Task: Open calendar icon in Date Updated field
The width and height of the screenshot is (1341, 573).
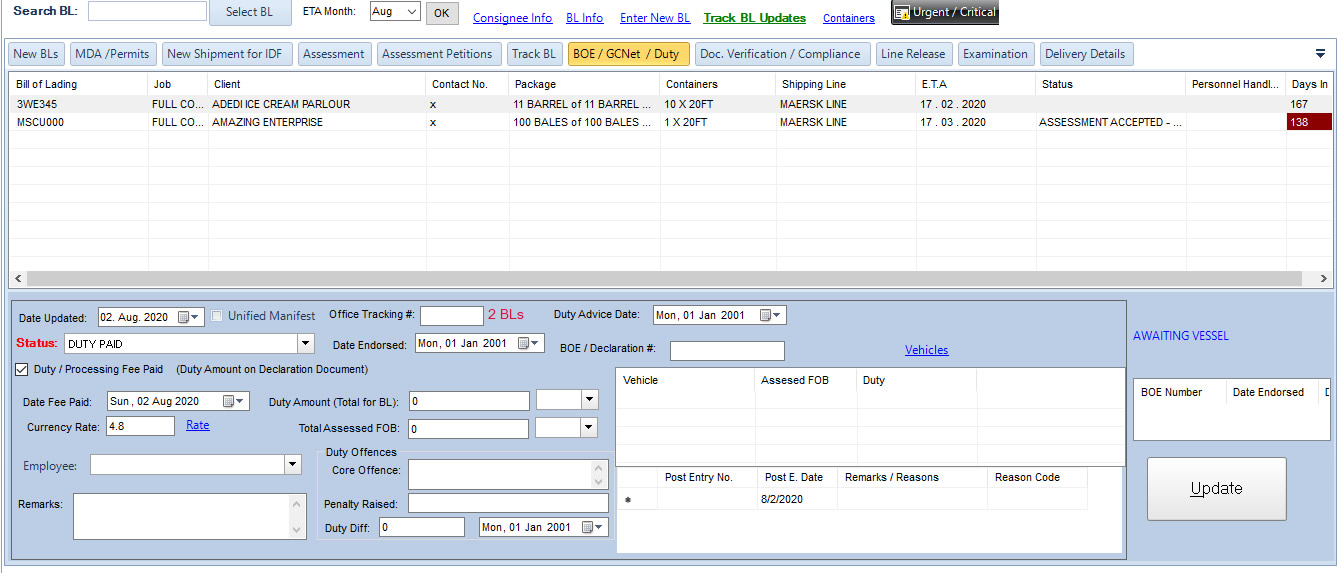Action: 184,317
